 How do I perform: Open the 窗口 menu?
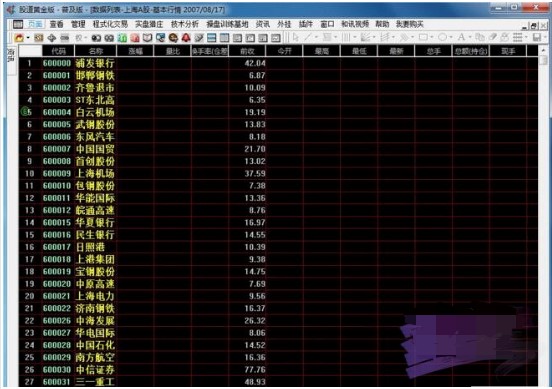pyautogui.click(x=327, y=24)
